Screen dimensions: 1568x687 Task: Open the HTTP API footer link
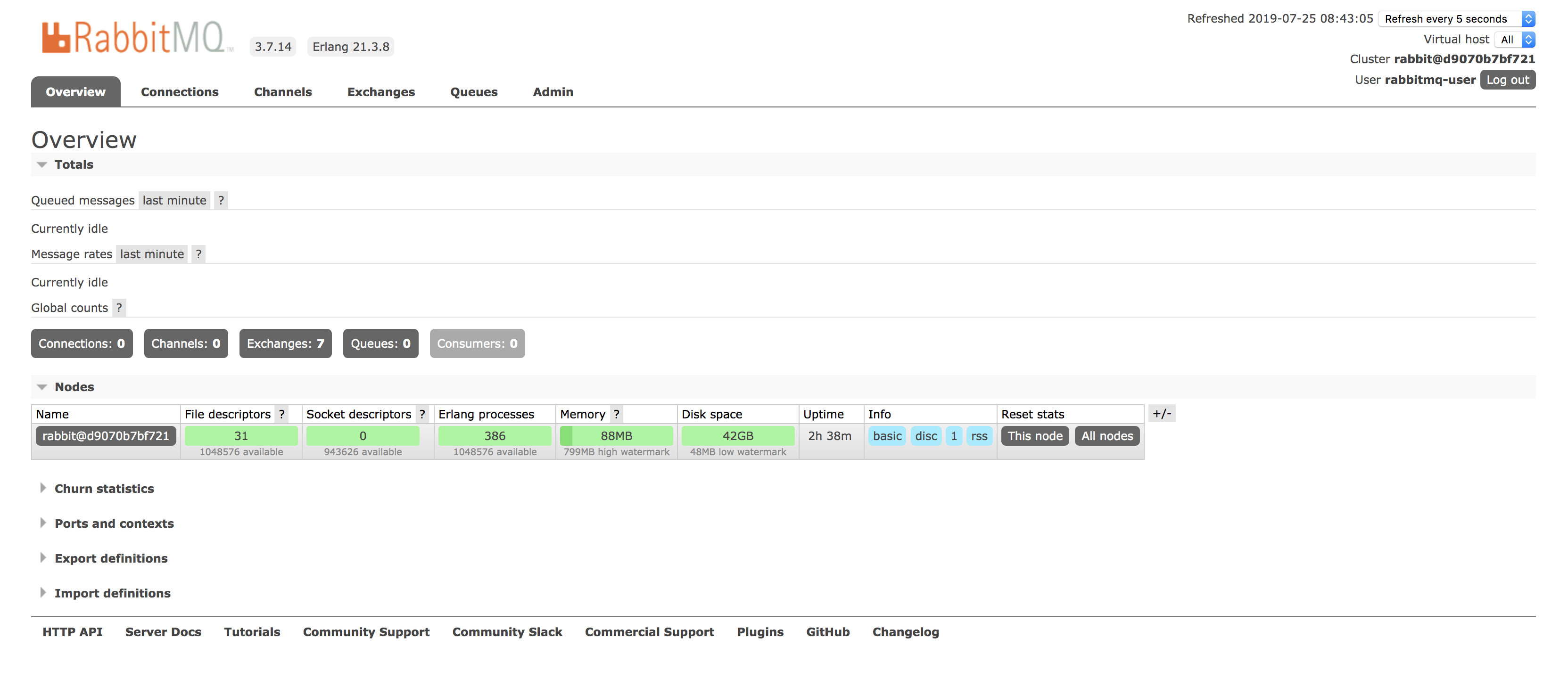click(x=73, y=631)
